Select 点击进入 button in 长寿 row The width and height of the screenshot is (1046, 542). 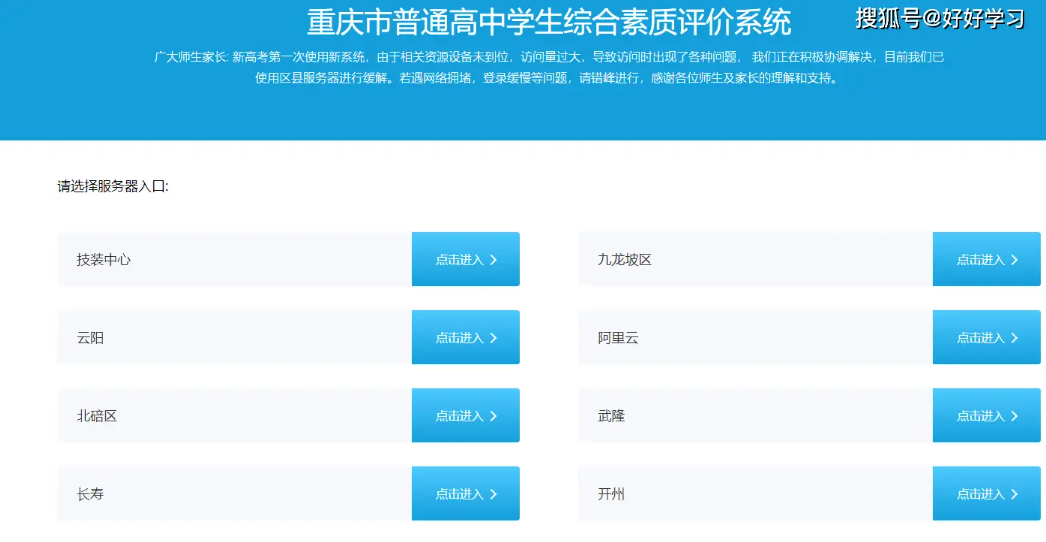pos(466,493)
